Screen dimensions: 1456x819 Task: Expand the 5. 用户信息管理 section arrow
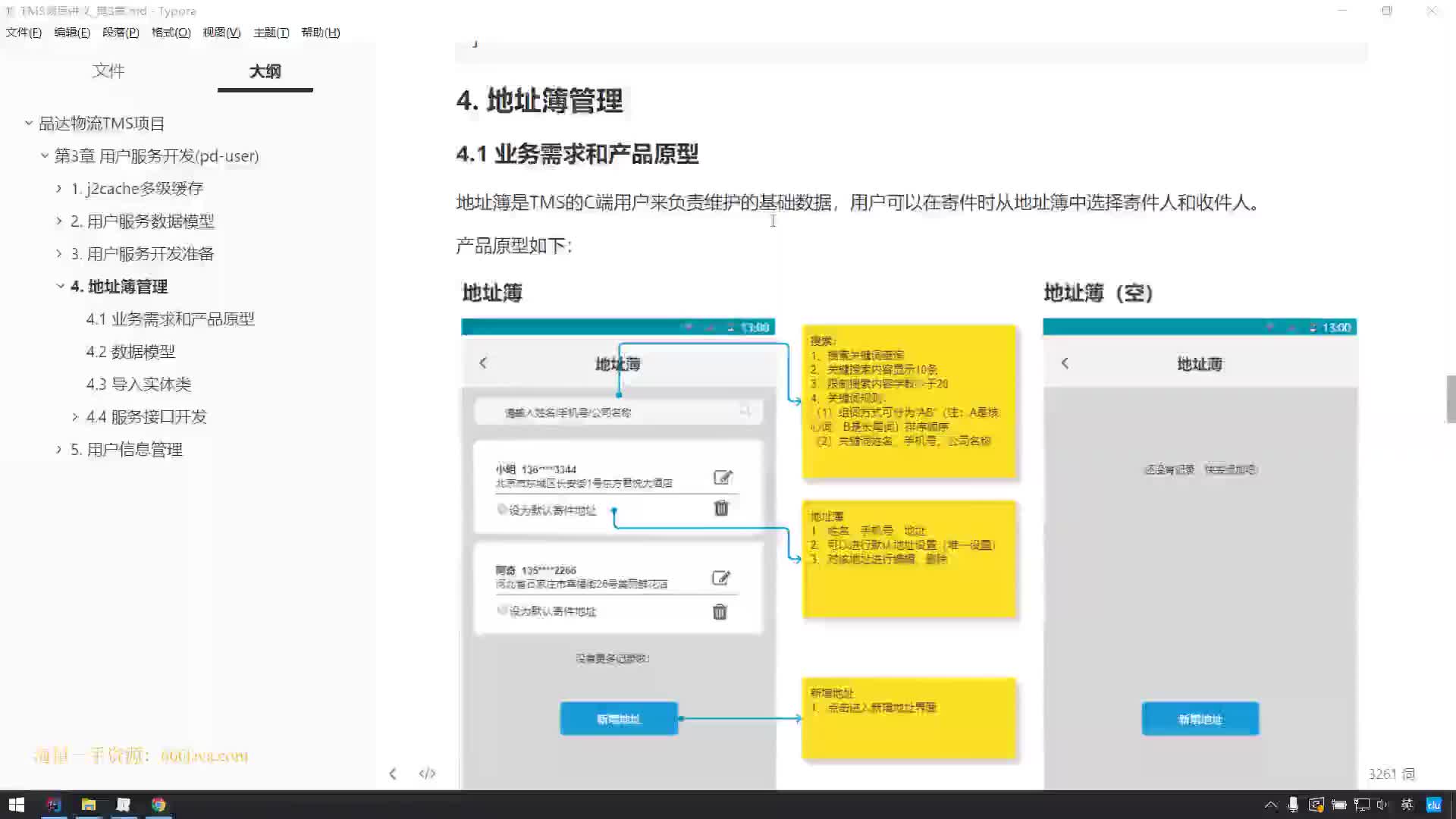coord(59,449)
